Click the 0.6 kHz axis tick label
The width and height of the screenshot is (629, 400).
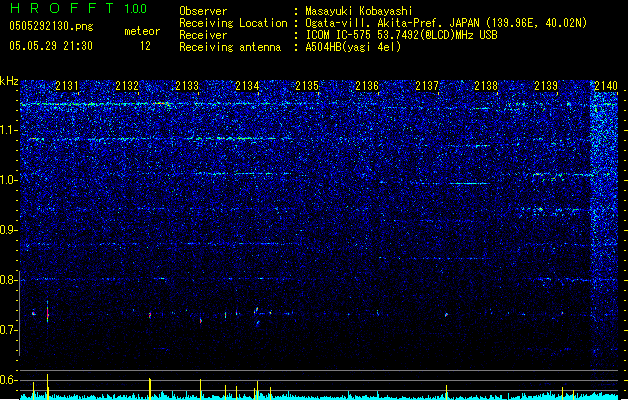tap(8, 380)
